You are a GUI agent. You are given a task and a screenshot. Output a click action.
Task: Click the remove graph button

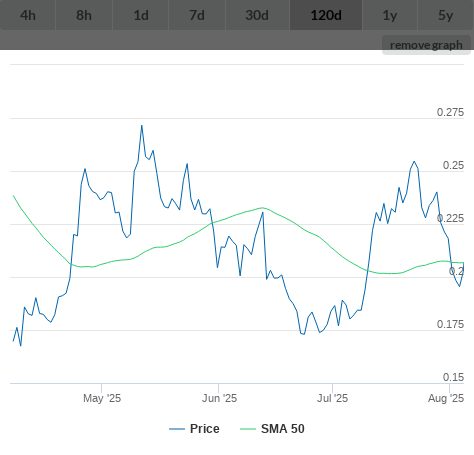426,45
